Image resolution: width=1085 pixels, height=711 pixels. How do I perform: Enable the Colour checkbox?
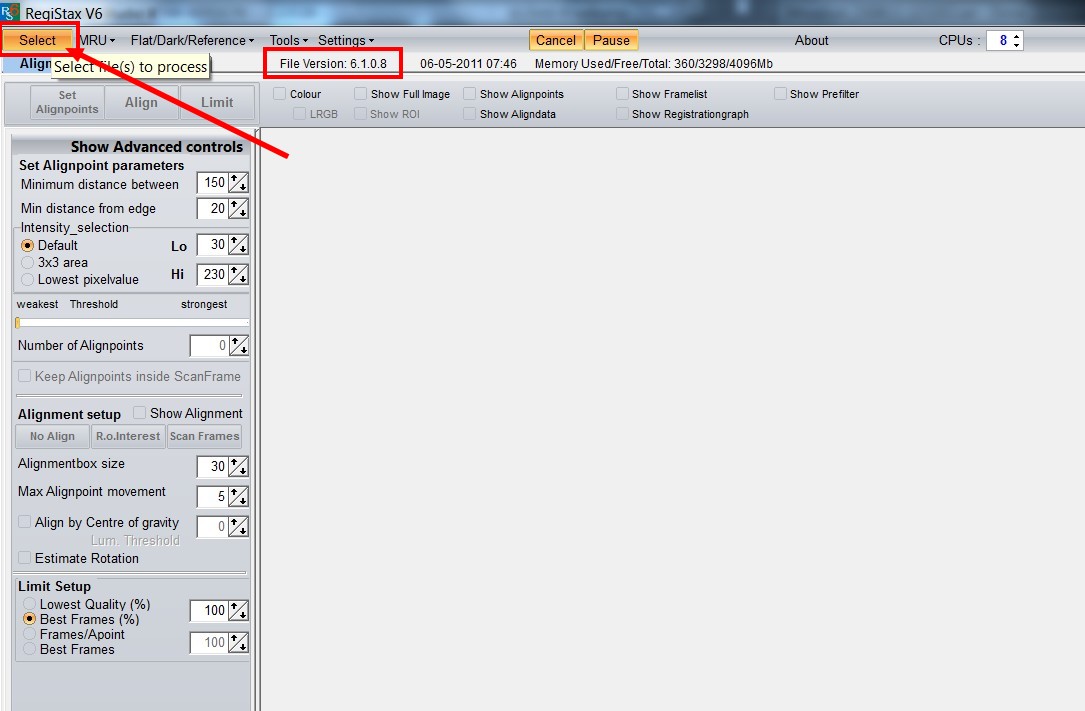280,93
